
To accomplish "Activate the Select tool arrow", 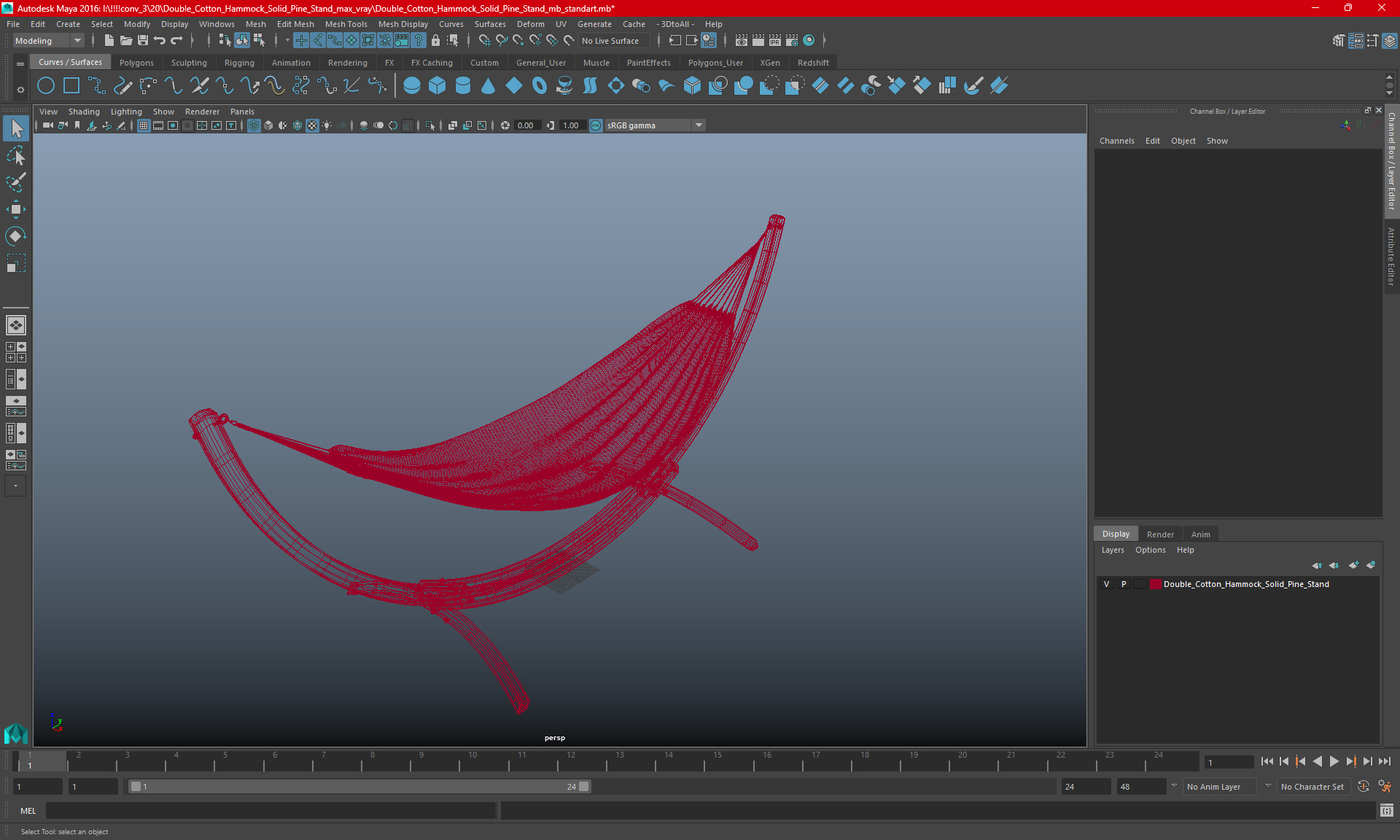I will (x=16, y=129).
